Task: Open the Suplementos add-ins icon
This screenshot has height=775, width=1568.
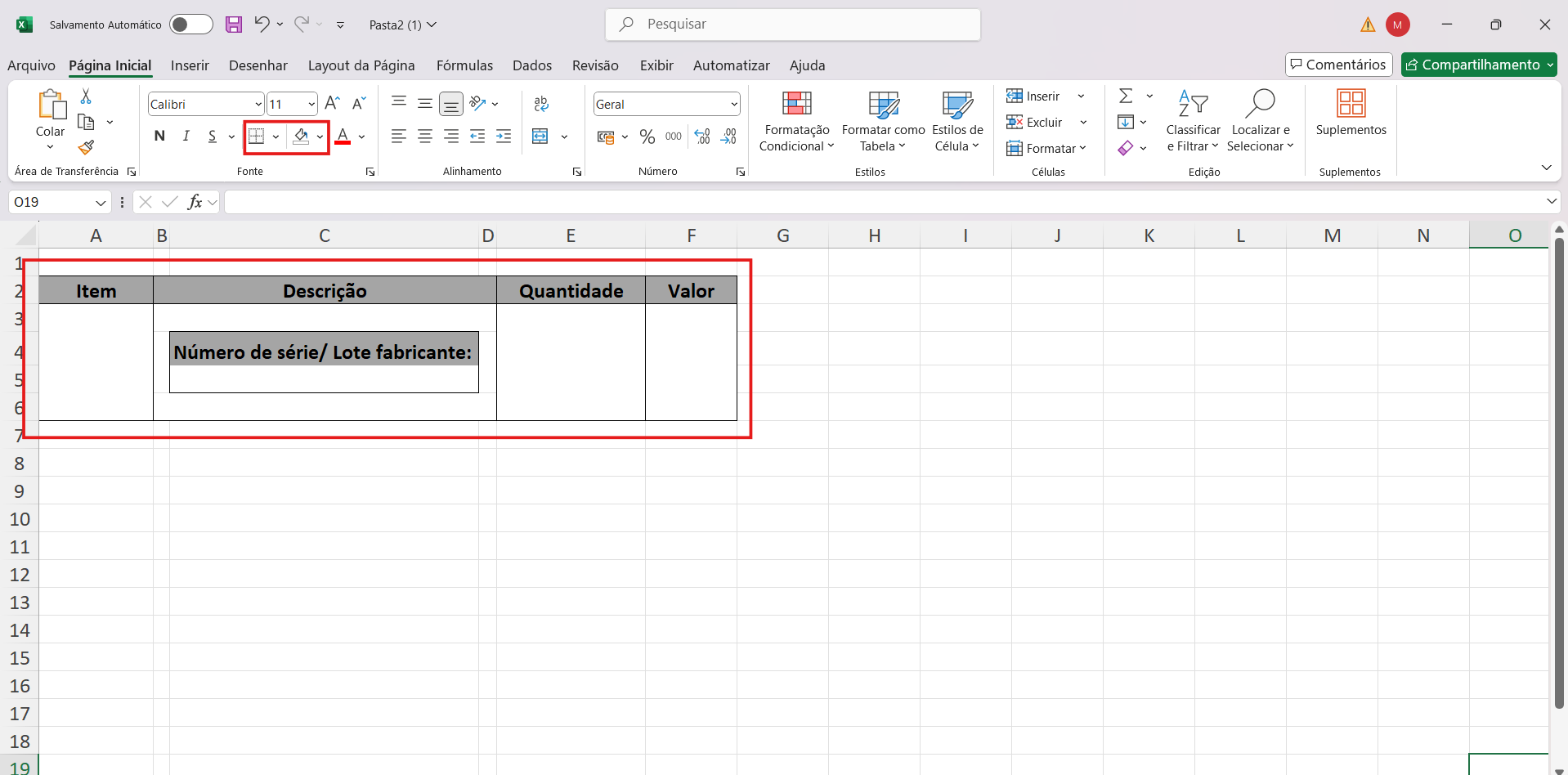Action: (1351, 104)
